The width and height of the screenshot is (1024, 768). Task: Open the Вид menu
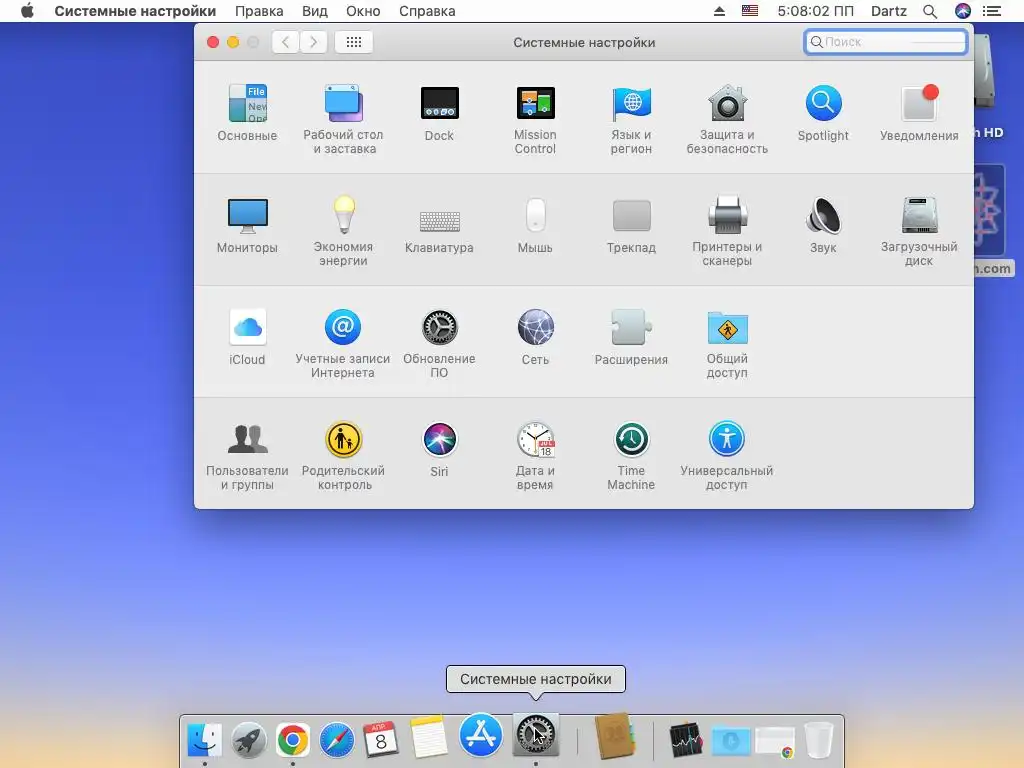315,11
